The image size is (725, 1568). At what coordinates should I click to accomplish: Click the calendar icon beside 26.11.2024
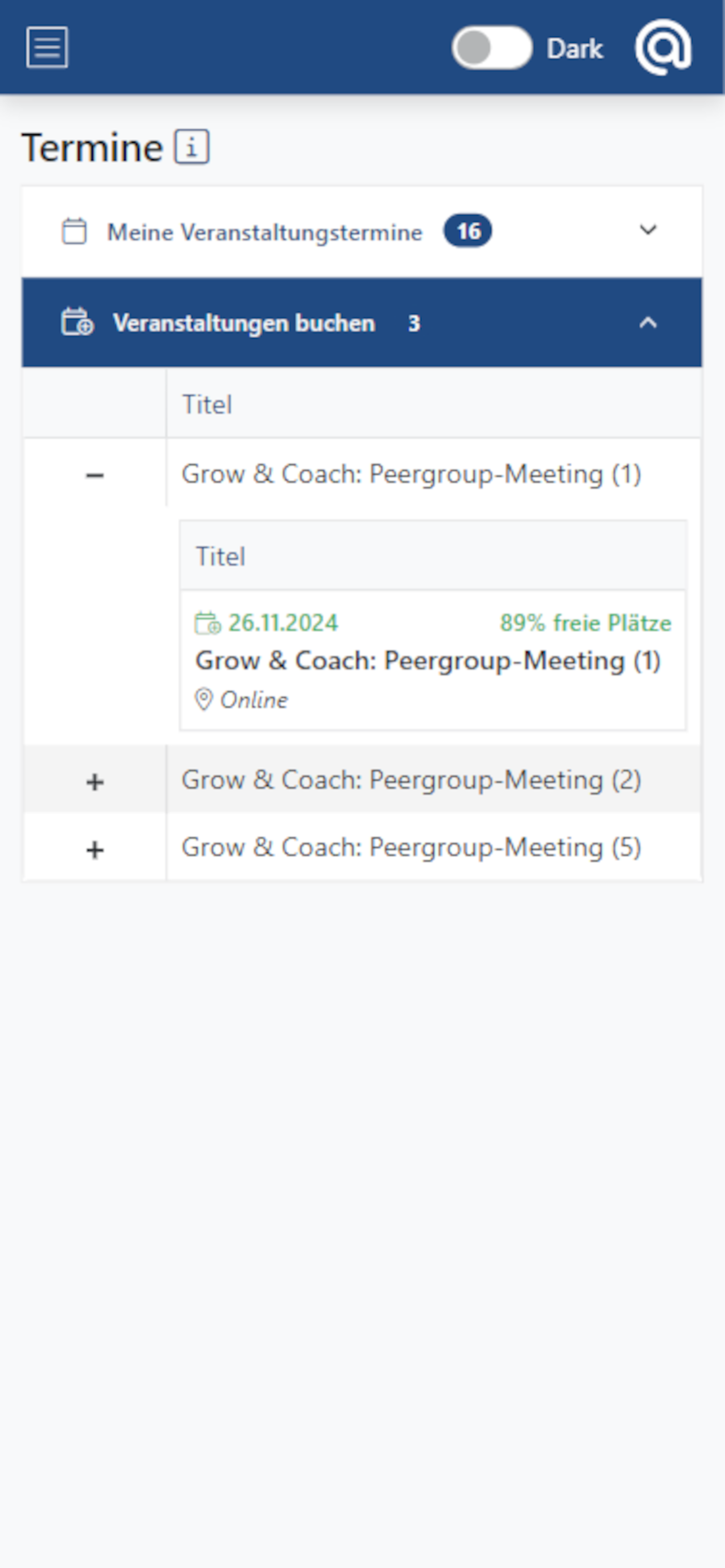208,623
